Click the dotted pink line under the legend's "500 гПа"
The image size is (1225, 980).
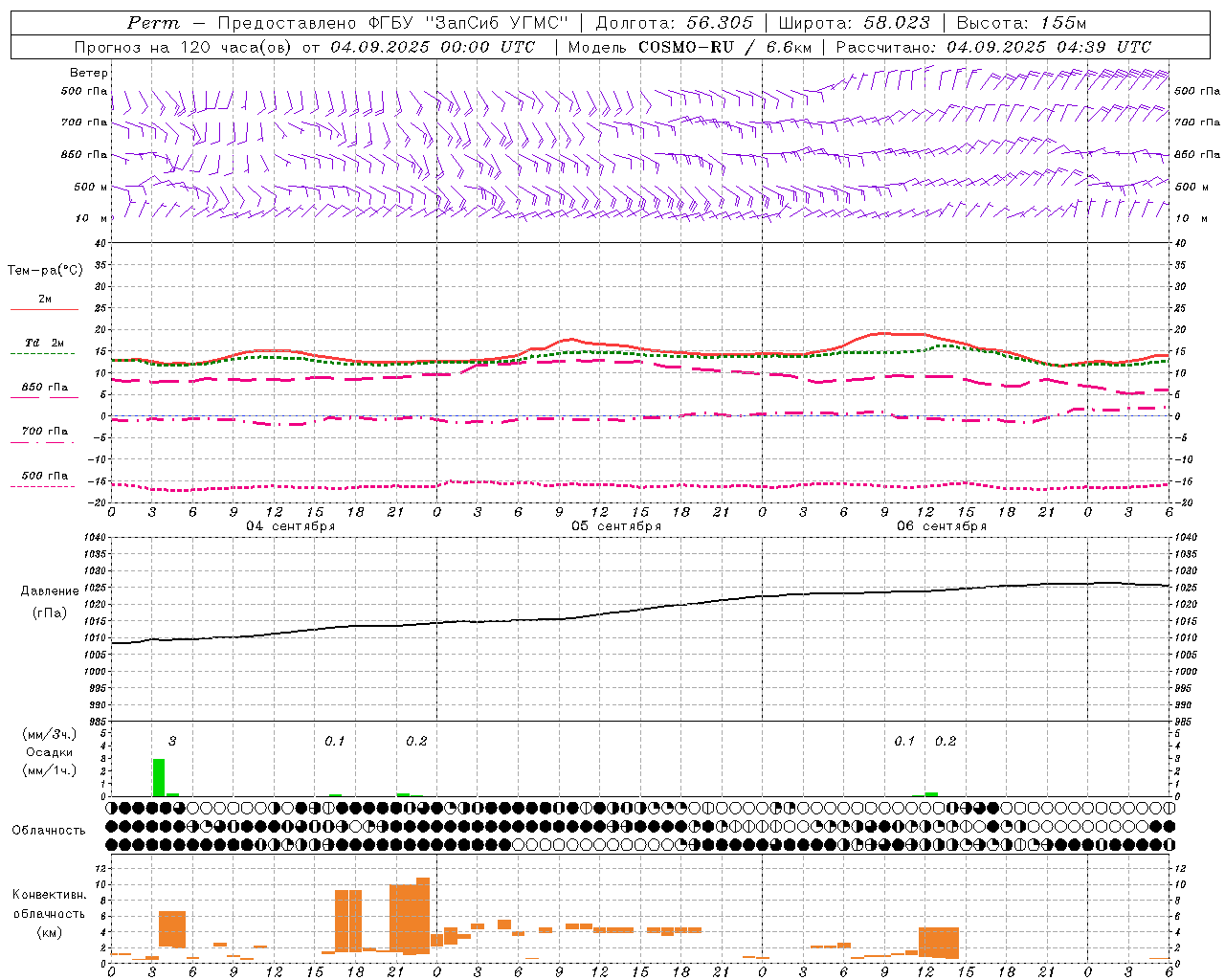coord(42,486)
